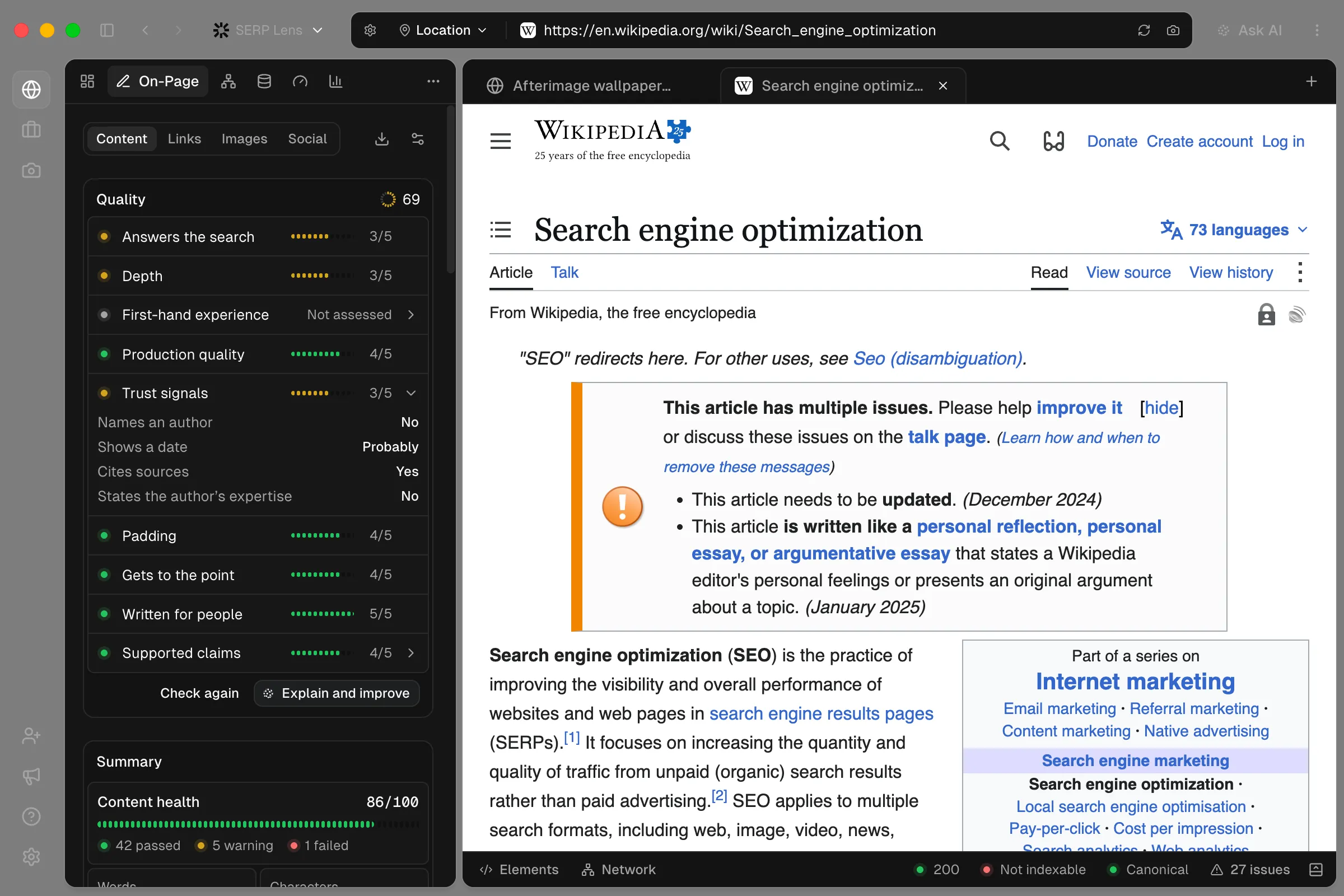Open the dashboard grid icon in the panel toolbar
1344x896 pixels.
point(87,81)
